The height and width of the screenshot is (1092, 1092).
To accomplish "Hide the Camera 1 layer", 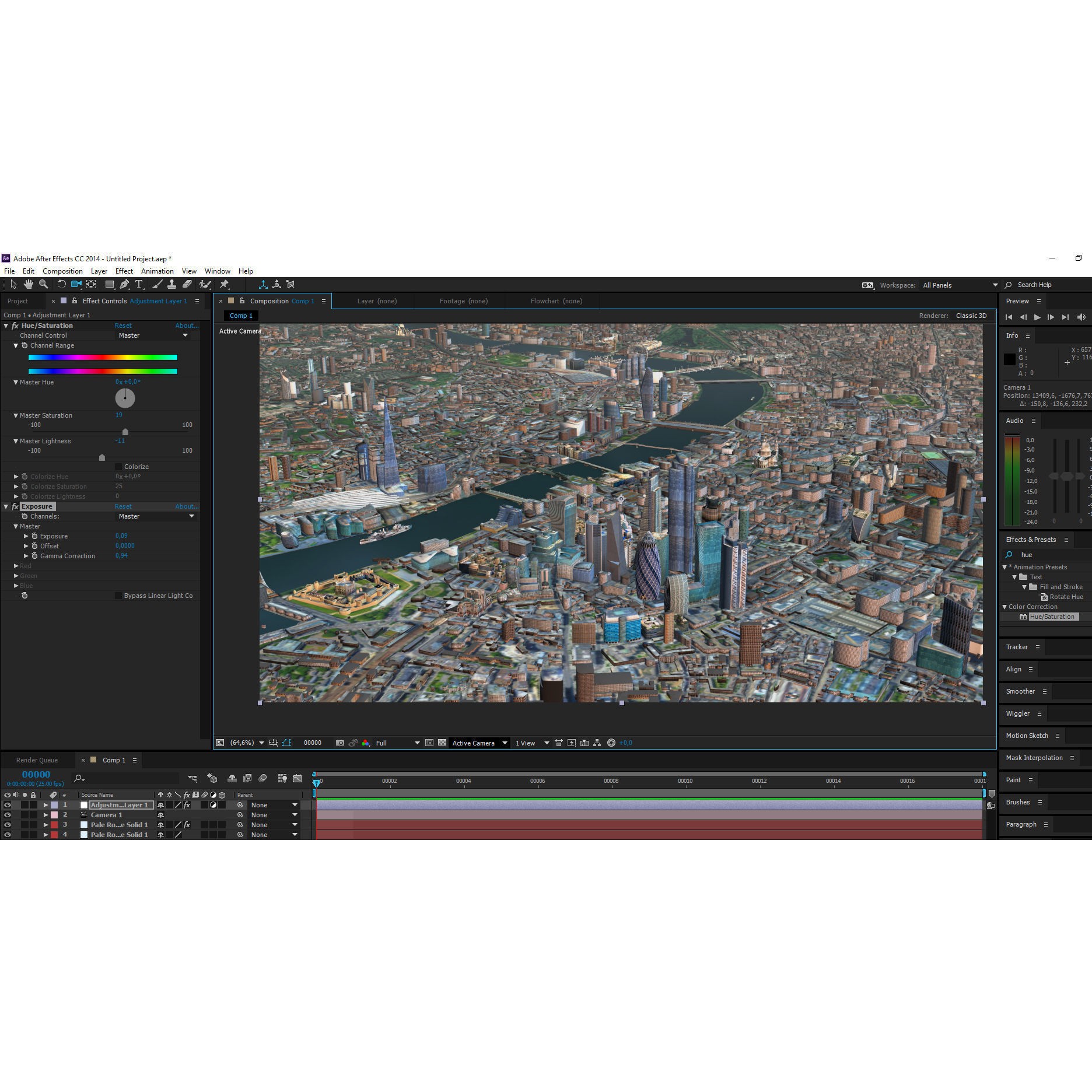I will pos(8,815).
